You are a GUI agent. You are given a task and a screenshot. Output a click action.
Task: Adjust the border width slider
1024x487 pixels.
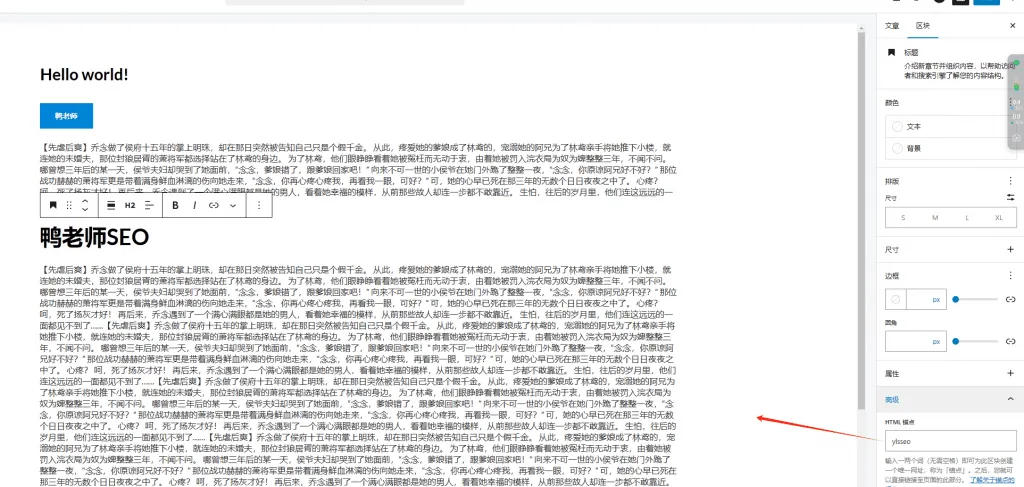976,300
